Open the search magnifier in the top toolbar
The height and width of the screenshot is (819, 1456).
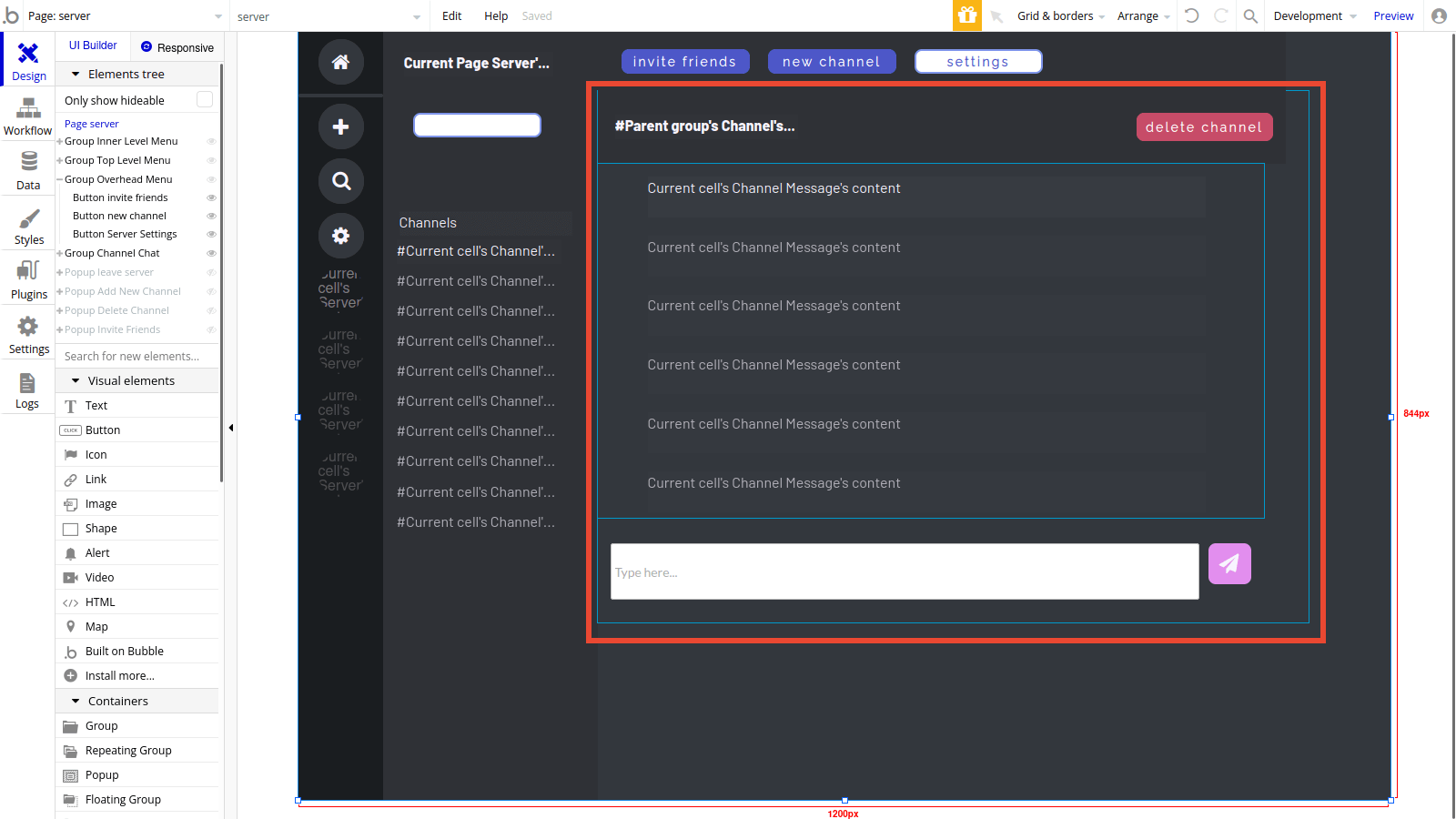[x=1249, y=15]
